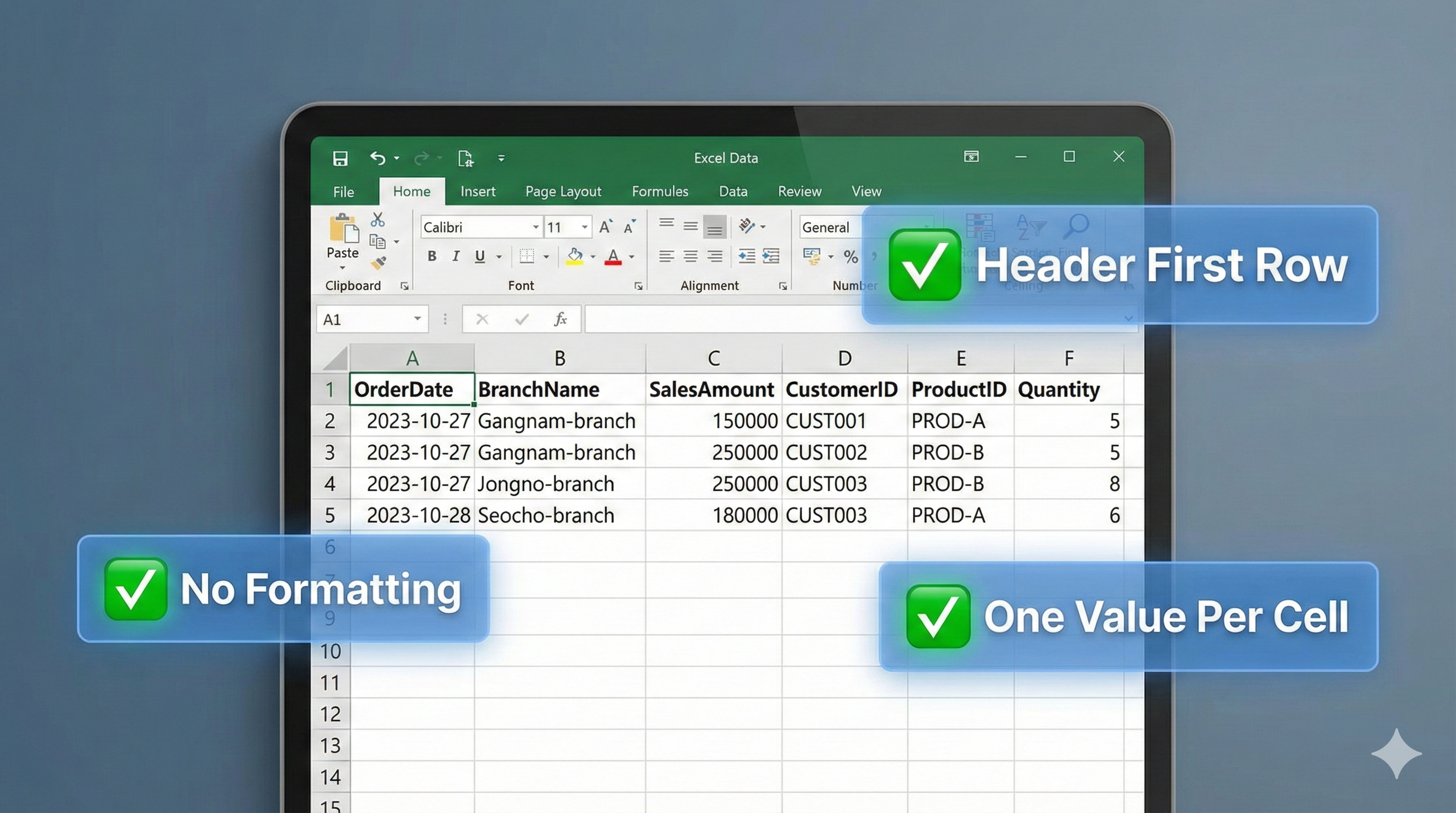1456x813 pixels.
Task: Click the Center align text icon
Action: (690, 257)
